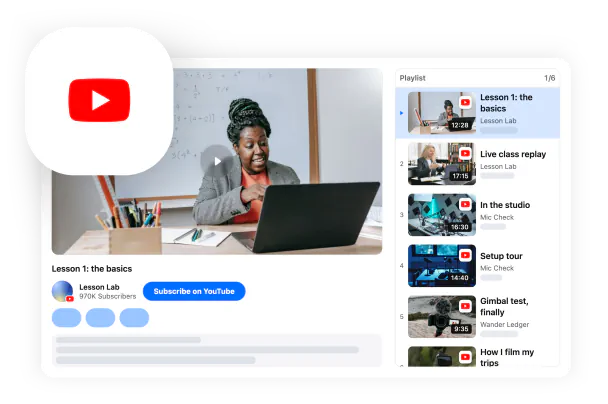Click the main video title Lesson 1: the basics
608x404 pixels.
pos(92,269)
